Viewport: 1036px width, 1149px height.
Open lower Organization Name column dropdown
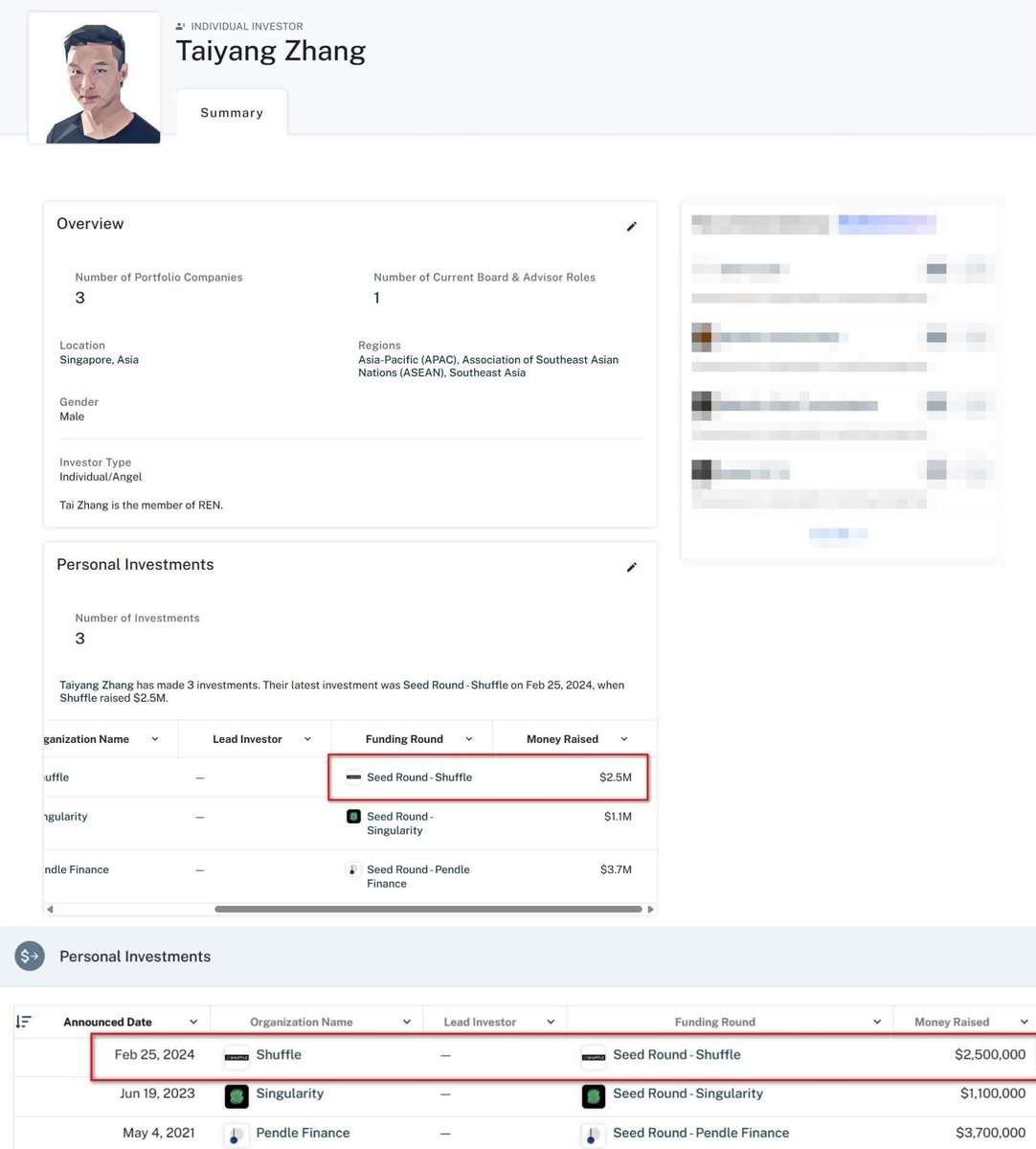point(407,1022)
